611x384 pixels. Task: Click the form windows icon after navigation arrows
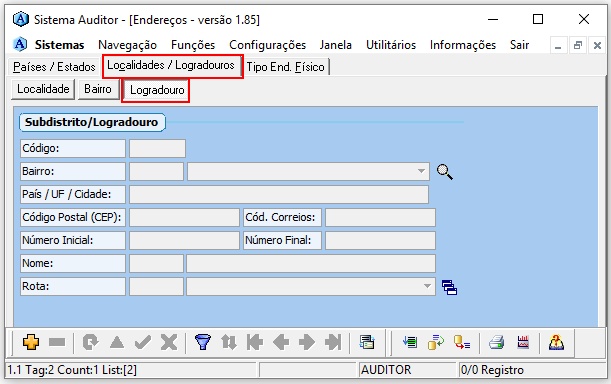(x=367, y=342)
